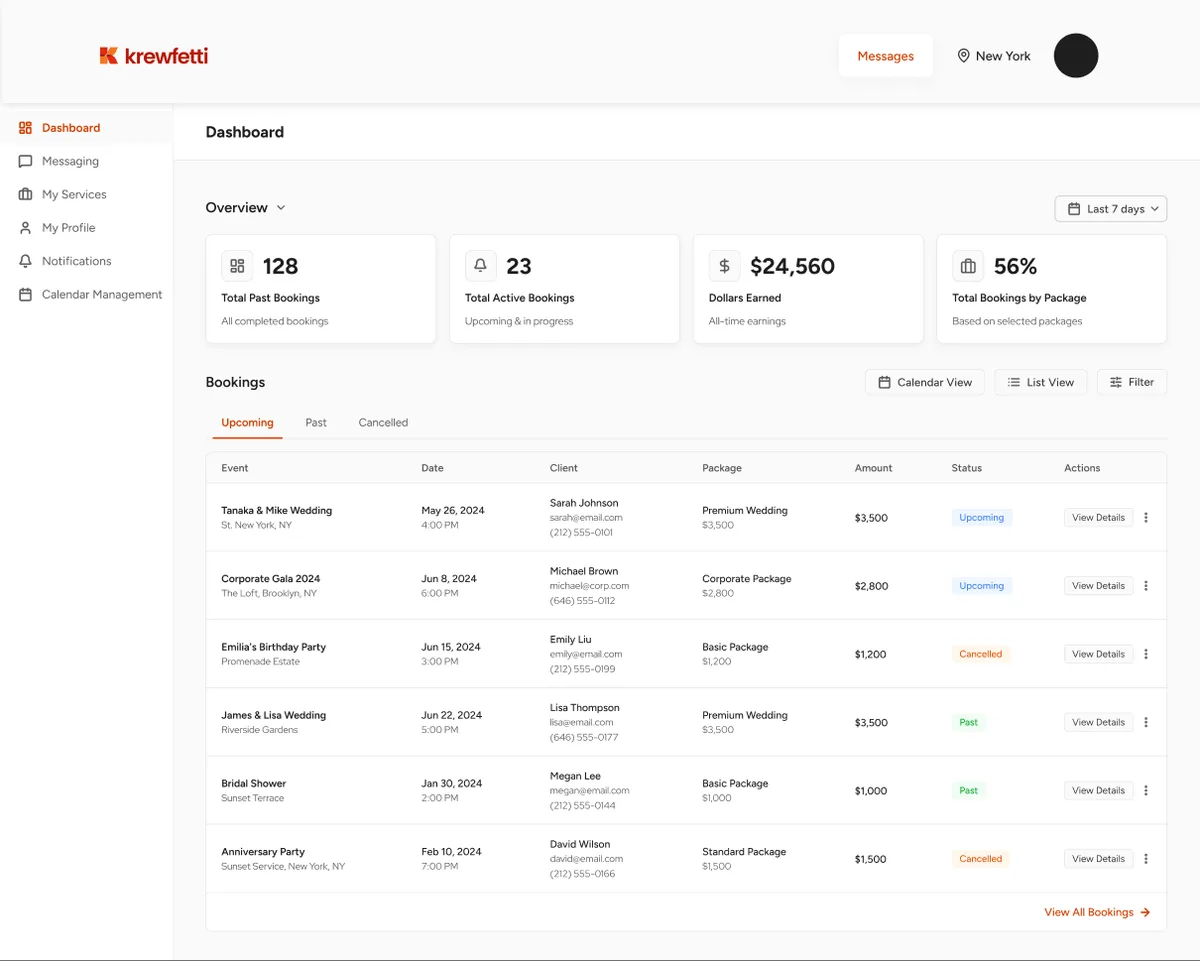Switch to Calendar View
Screen dimensions: 1200x961
pos(925,382)
